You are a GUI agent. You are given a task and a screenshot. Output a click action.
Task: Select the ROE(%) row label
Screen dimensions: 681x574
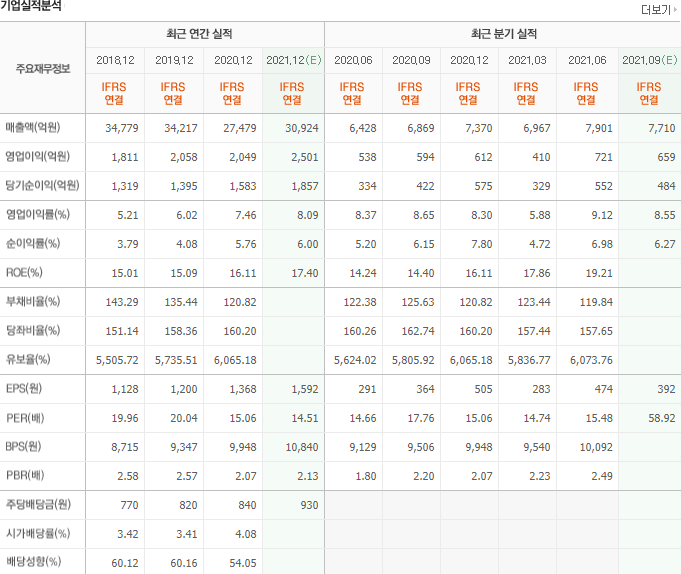point(24,273)
